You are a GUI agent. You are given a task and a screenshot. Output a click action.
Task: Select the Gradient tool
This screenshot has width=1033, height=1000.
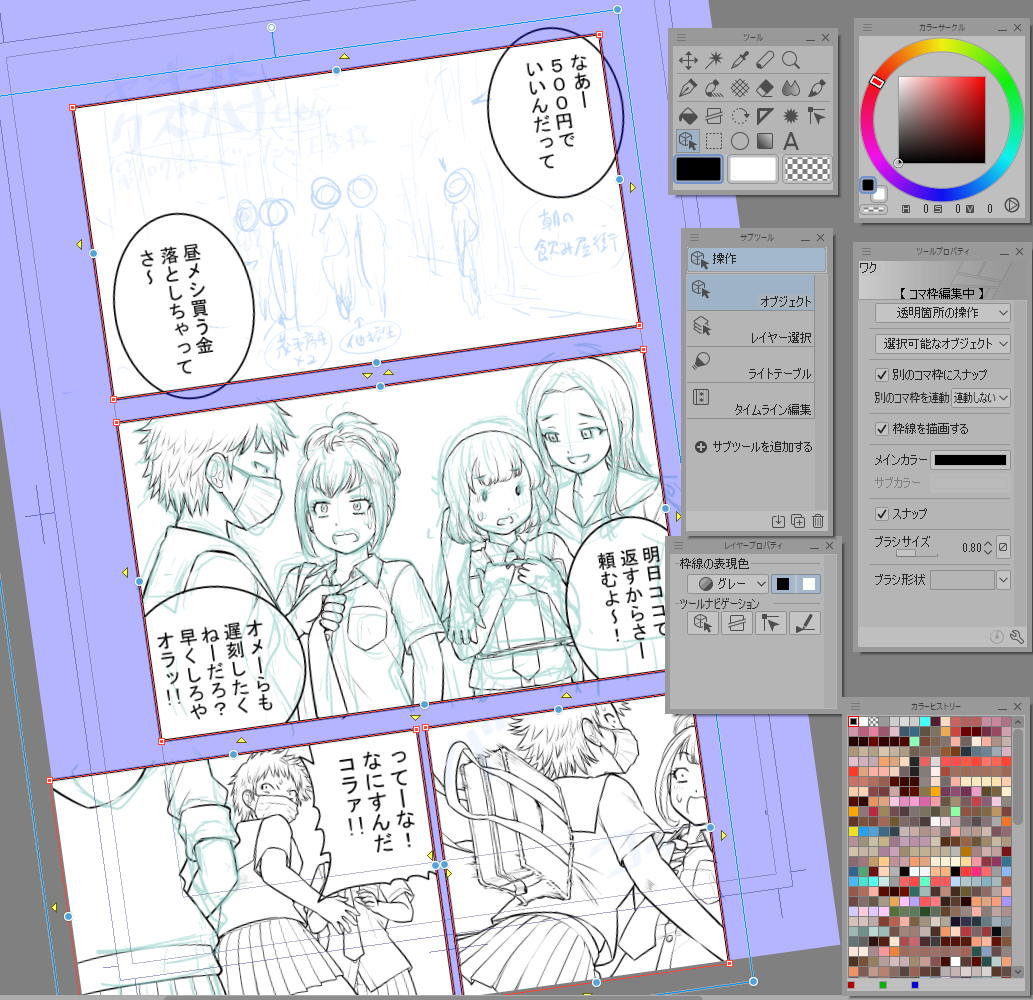pyautogui.click(x=765, y=141)
